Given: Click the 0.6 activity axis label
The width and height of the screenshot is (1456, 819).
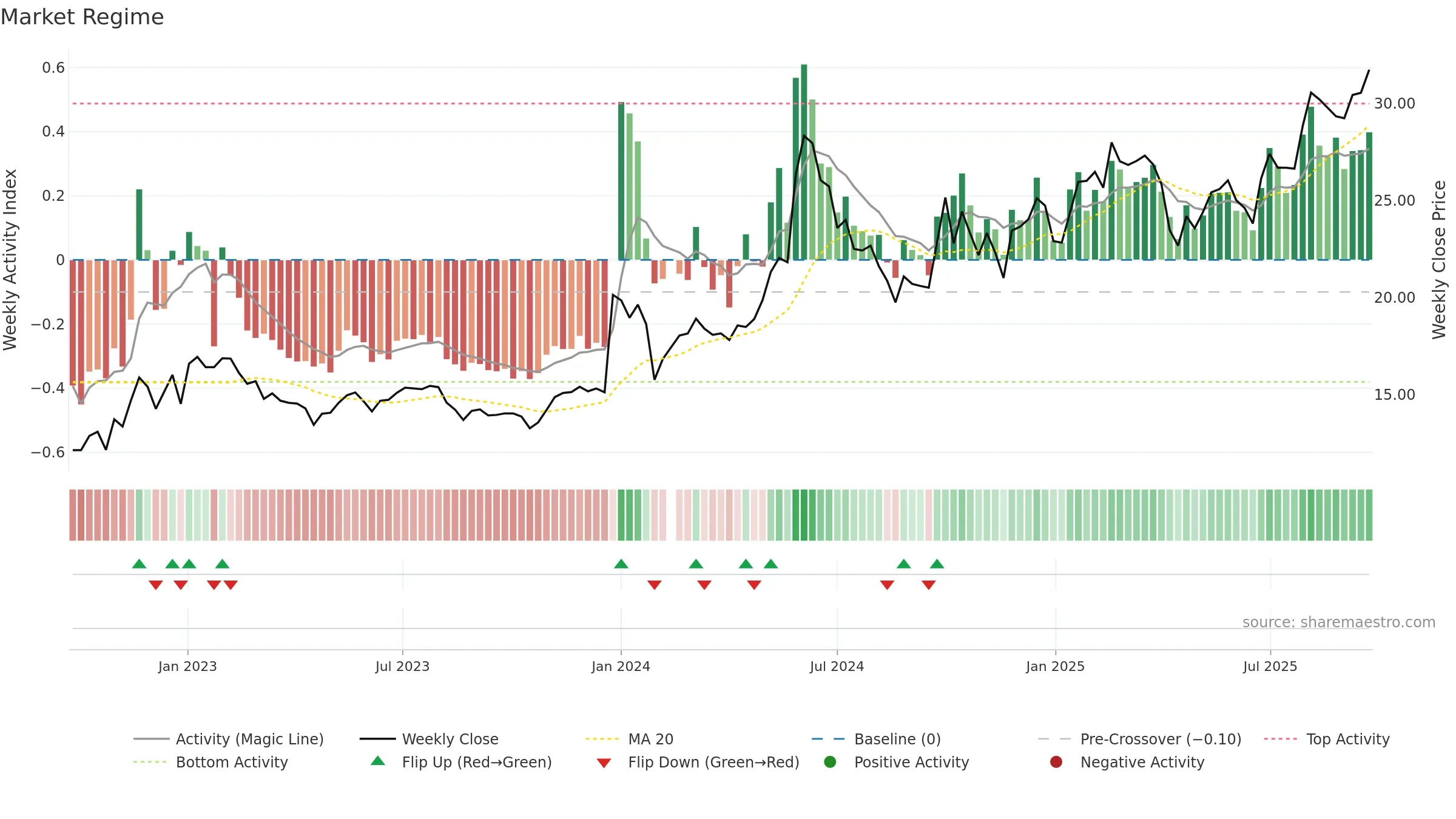Looking at the screenshot, I should click(x=53, y=67).
